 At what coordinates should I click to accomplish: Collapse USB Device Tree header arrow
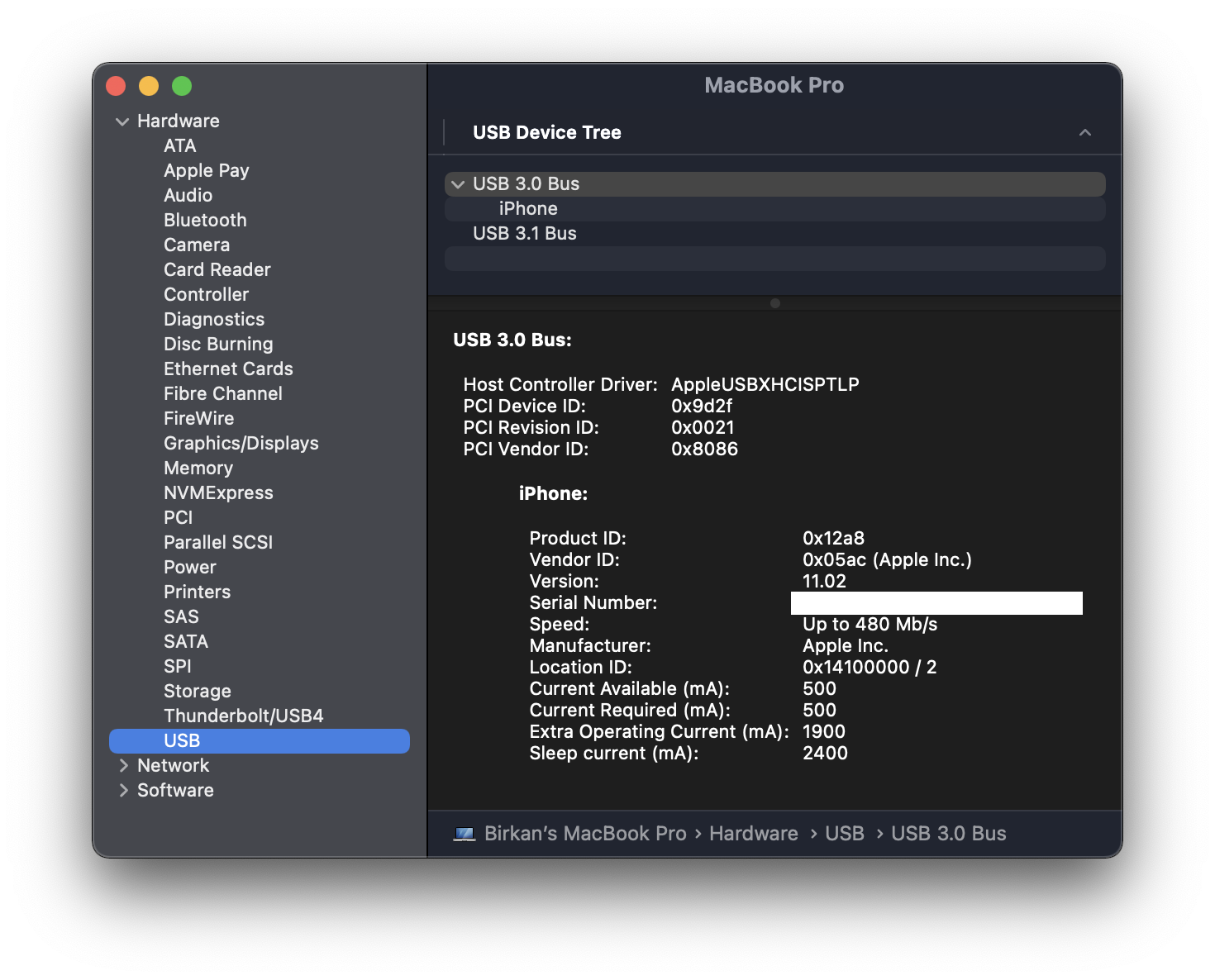click(1085, 132)
